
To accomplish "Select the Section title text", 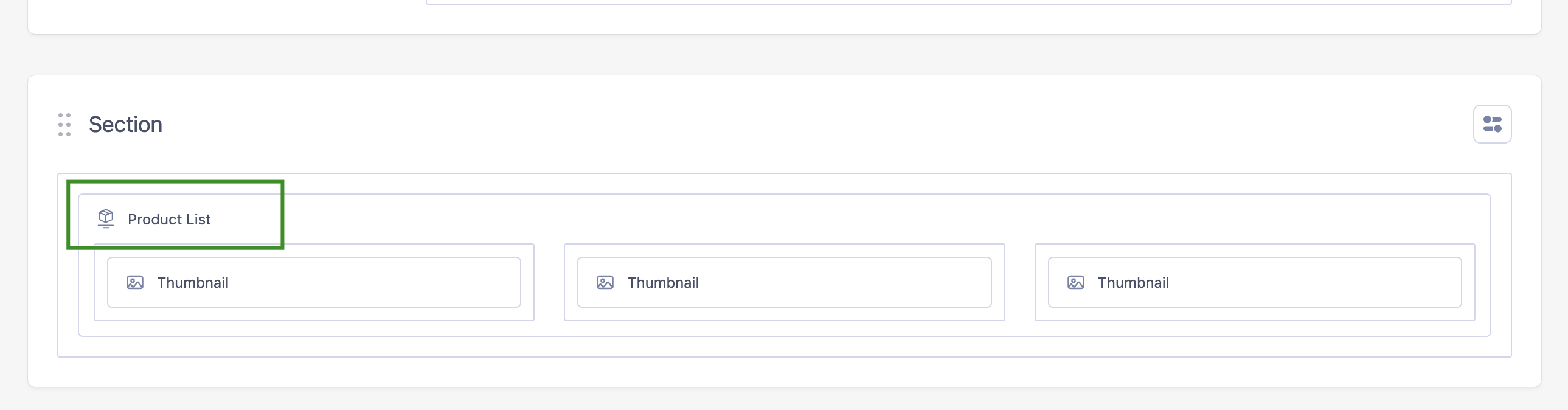I will (125, 124).
